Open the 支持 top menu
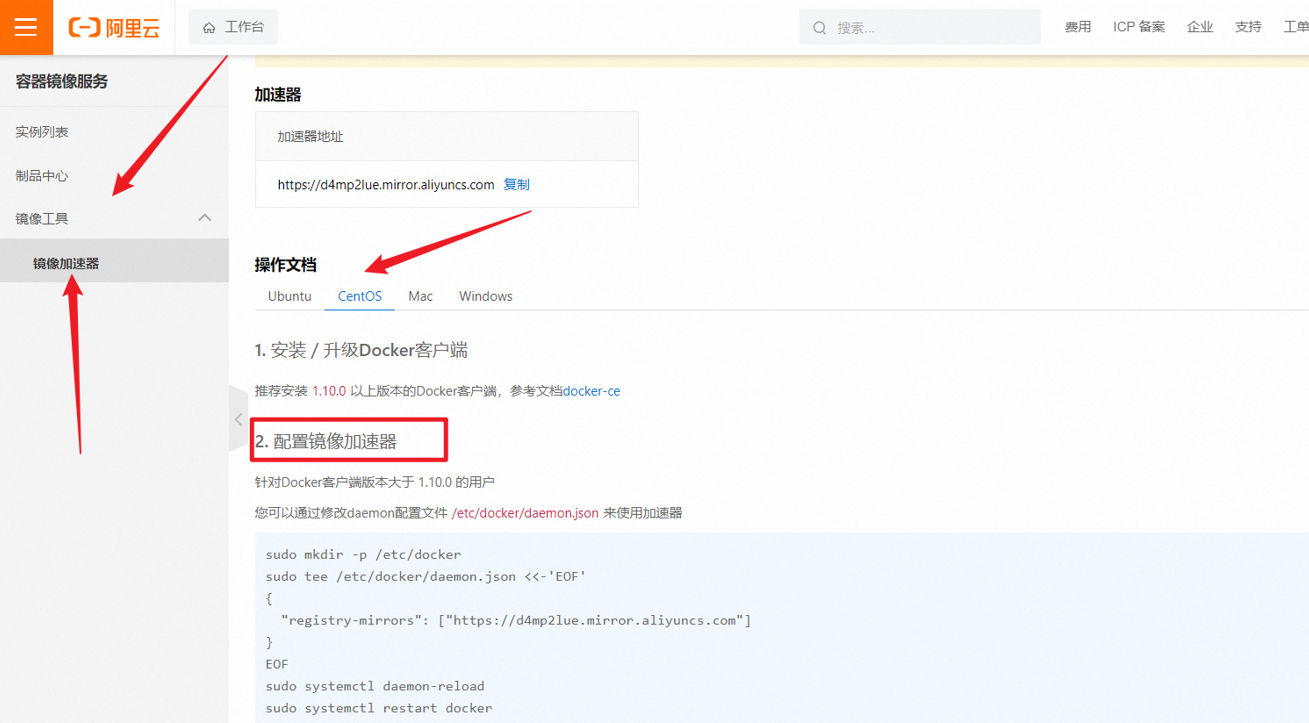 tap(1248, 27)
